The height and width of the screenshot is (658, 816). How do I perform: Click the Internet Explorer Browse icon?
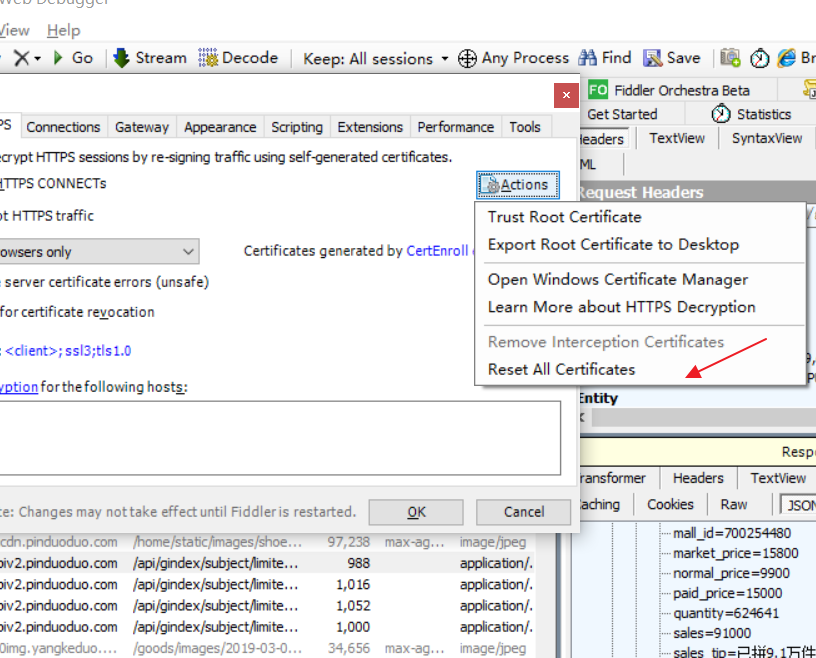pyautogui.click(x=786, y=58)
